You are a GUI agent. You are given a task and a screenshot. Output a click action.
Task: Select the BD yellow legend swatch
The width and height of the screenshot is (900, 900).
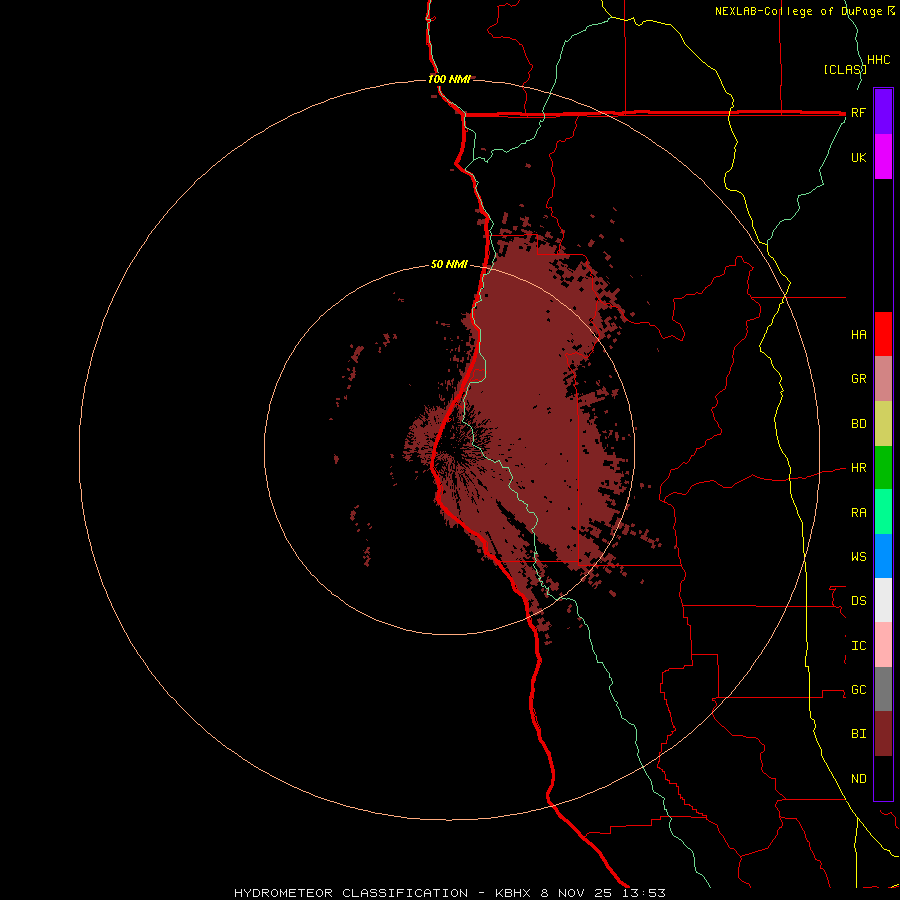point(883,424)
